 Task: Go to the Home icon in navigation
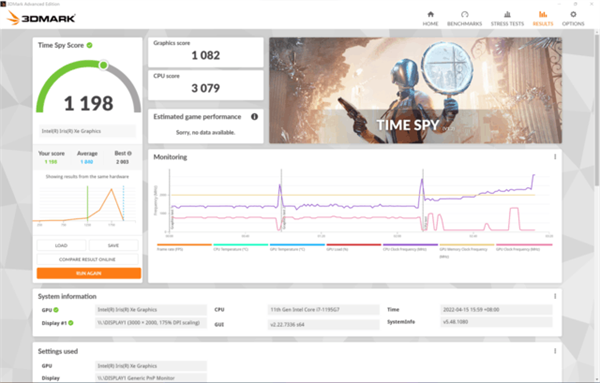430,15
